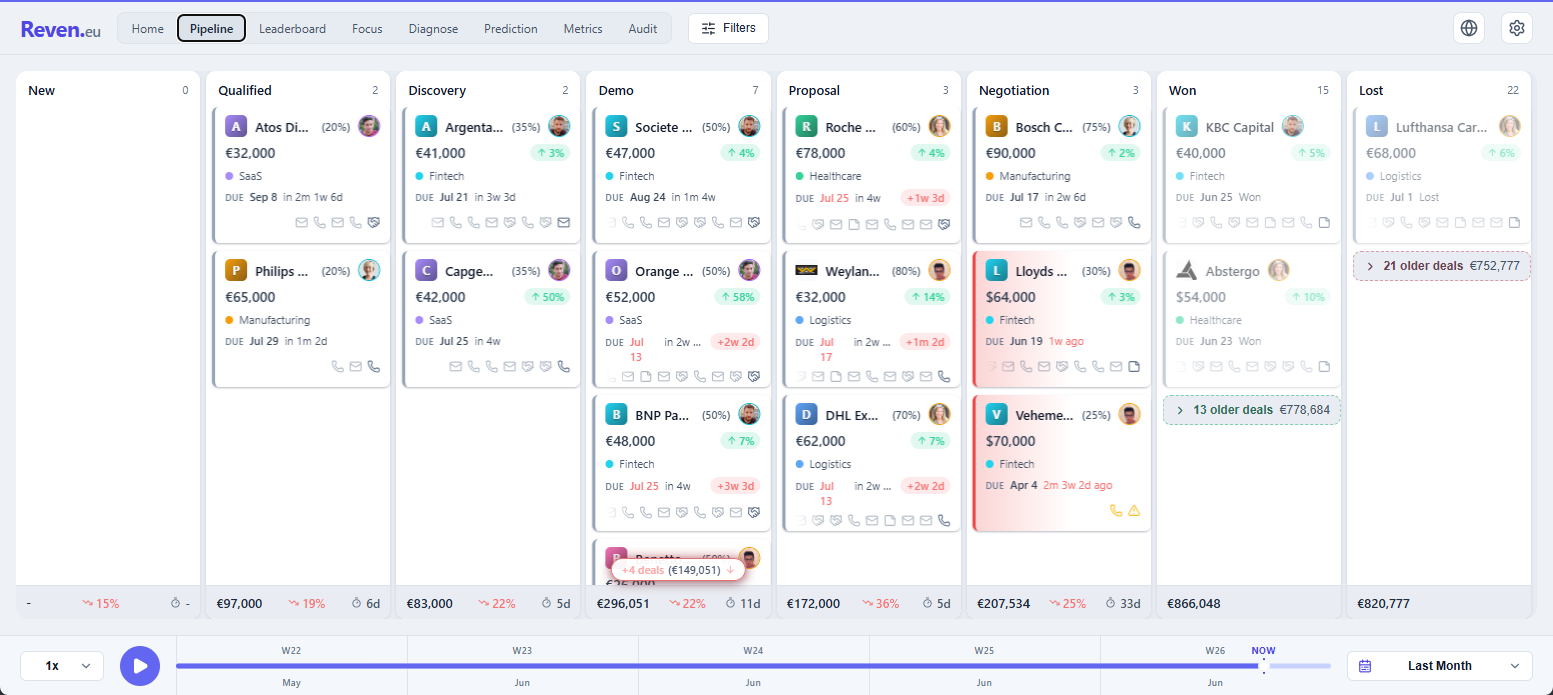This screenshot has width=1553, height=695.
Task: Click the +1w 3d delay badge on Roche card
Action: (924, 198)
